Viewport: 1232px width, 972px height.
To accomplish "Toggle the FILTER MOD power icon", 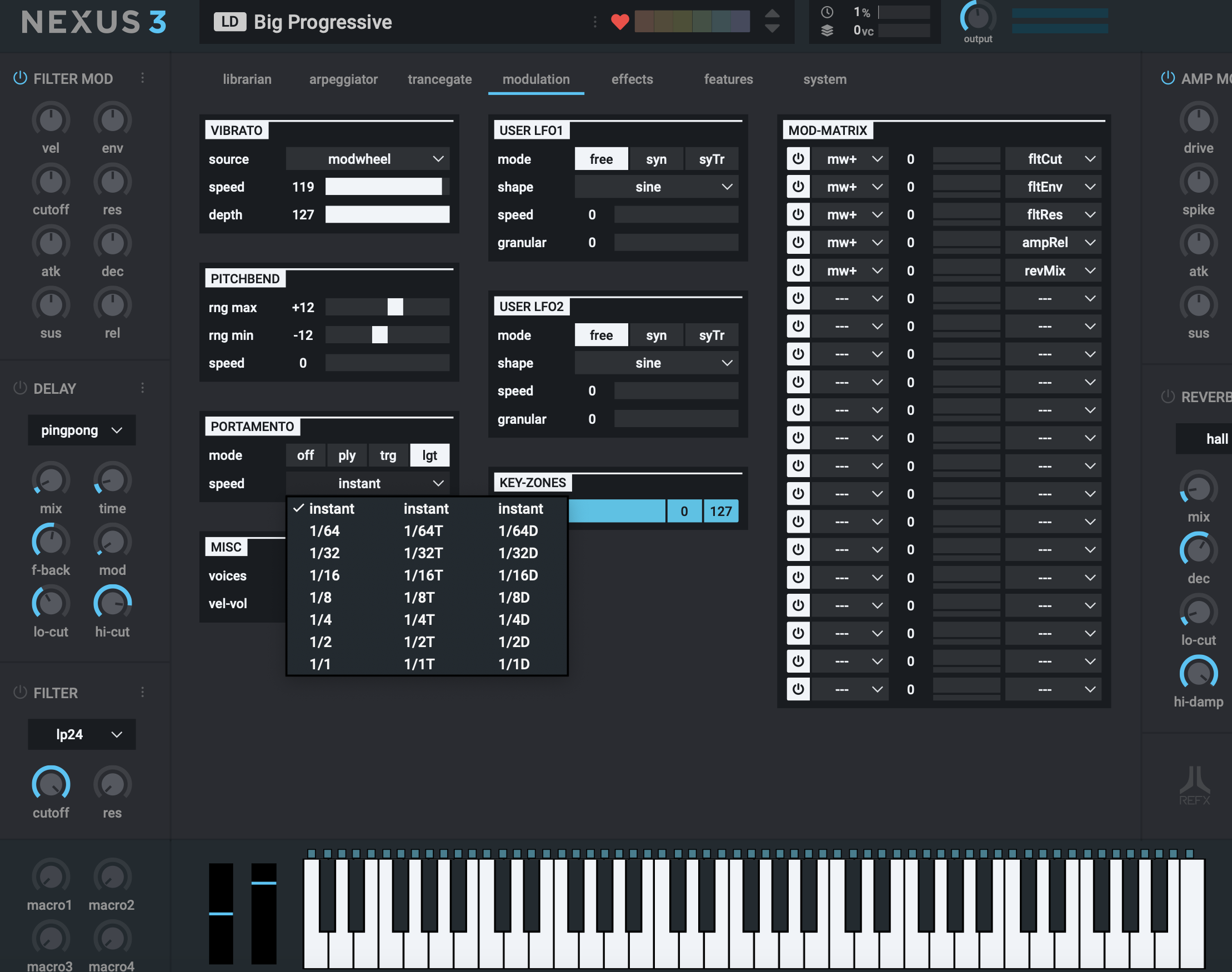I will 20,78.
